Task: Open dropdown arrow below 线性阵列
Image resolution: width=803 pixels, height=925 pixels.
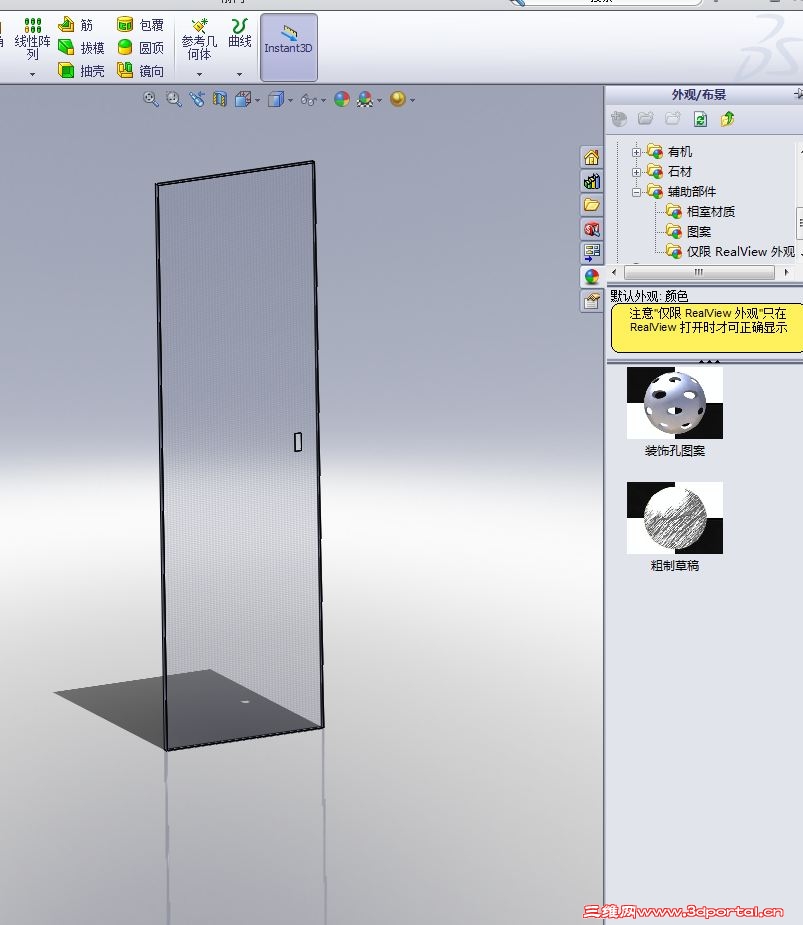Action: [32, 74]
